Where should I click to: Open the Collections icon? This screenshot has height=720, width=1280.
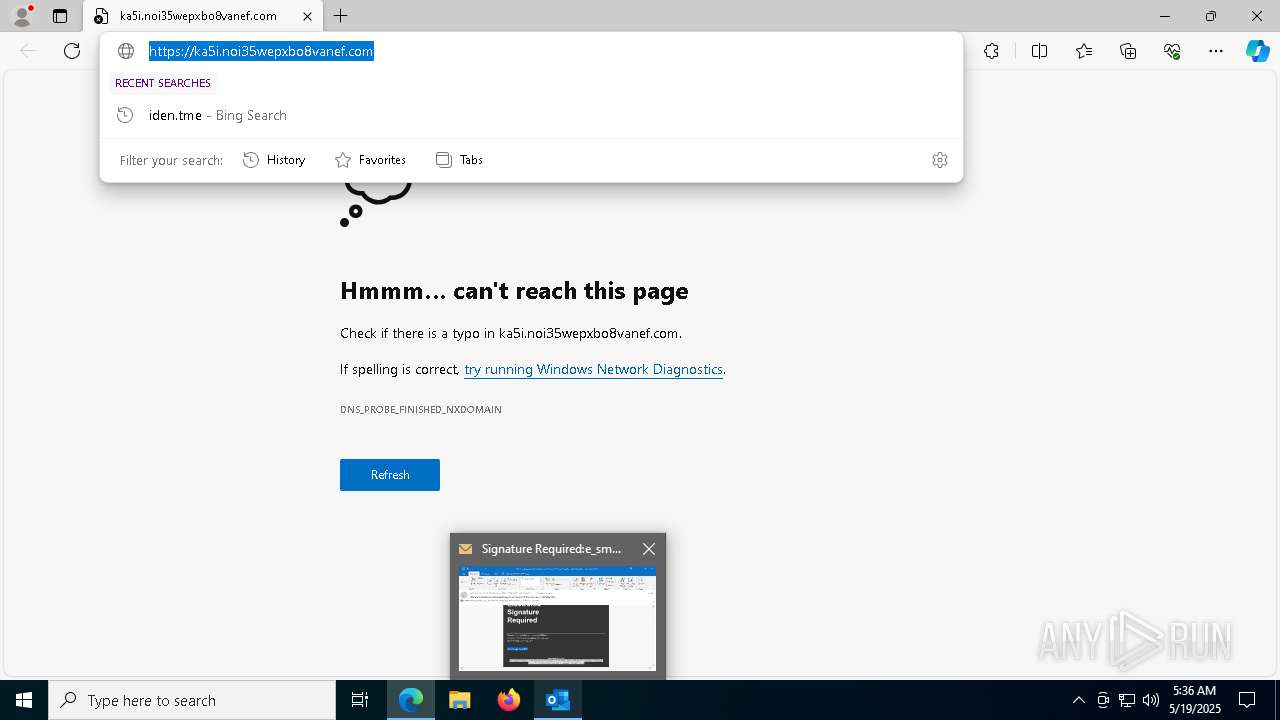click(1128, 51)
